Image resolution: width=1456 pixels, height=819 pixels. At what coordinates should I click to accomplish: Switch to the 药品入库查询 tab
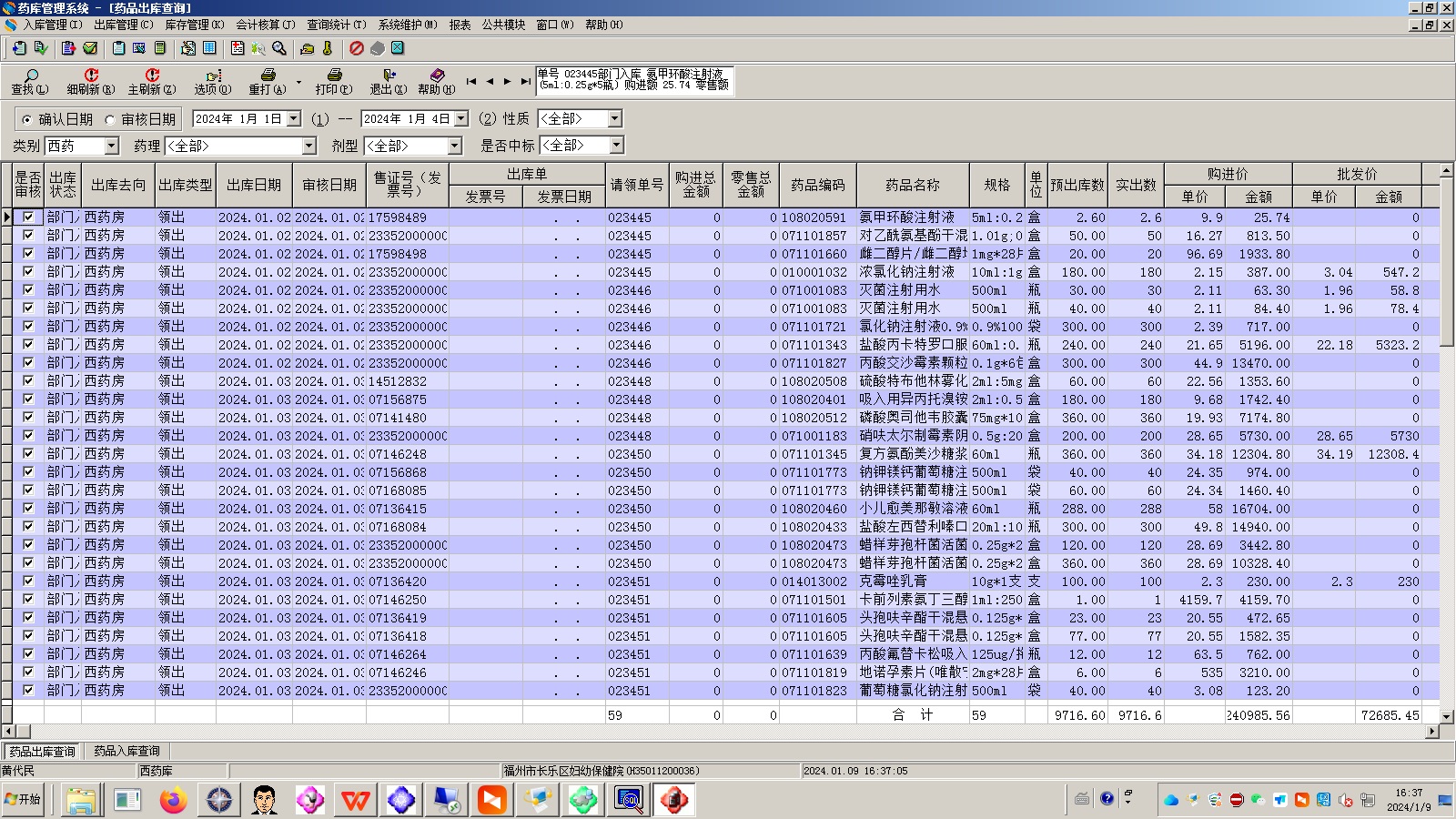tap(126, 752)
